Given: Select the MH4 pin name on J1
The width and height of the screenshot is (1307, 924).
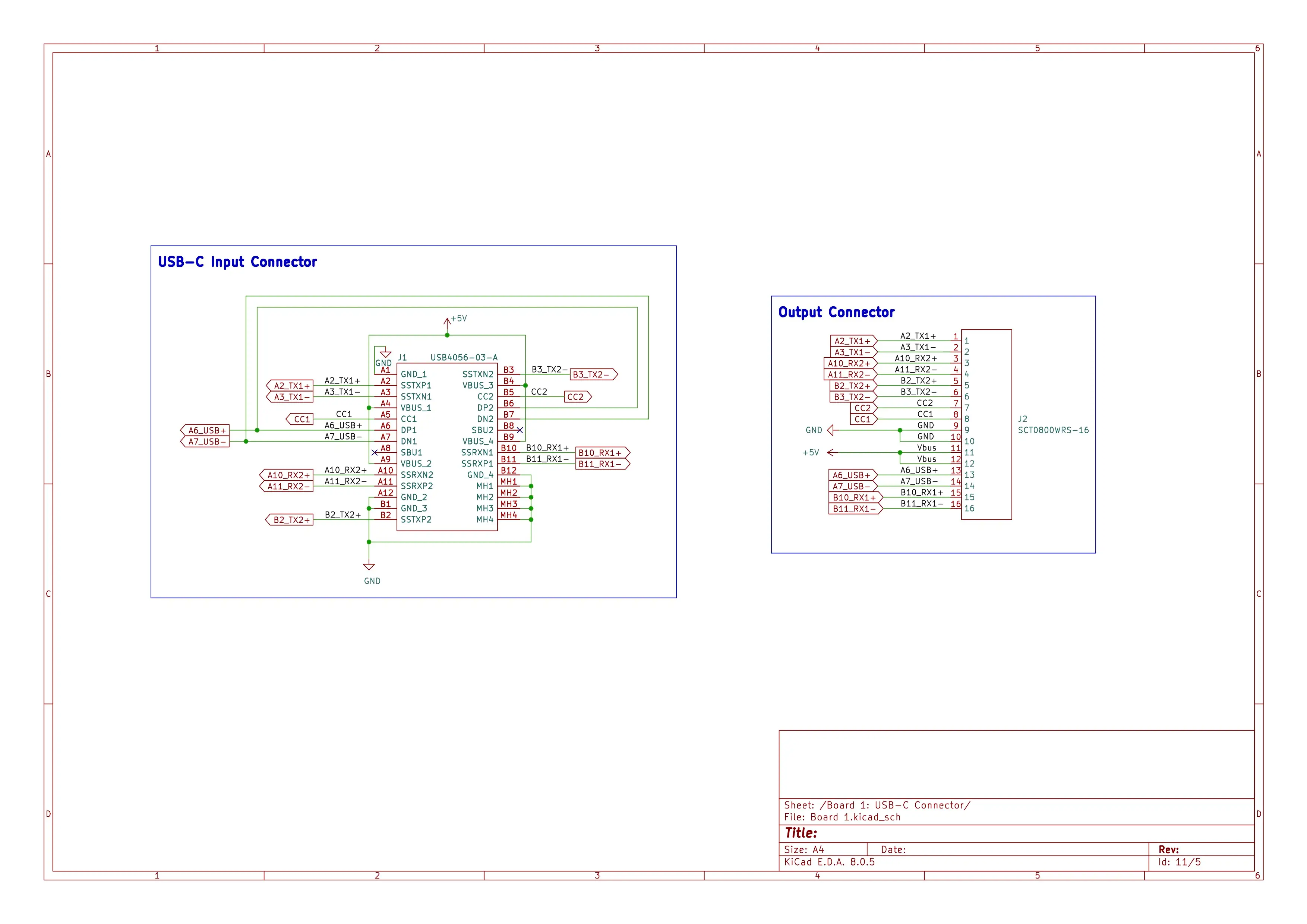Looking at the screenshot, I should pyautogui.click(x=485, y=519).
